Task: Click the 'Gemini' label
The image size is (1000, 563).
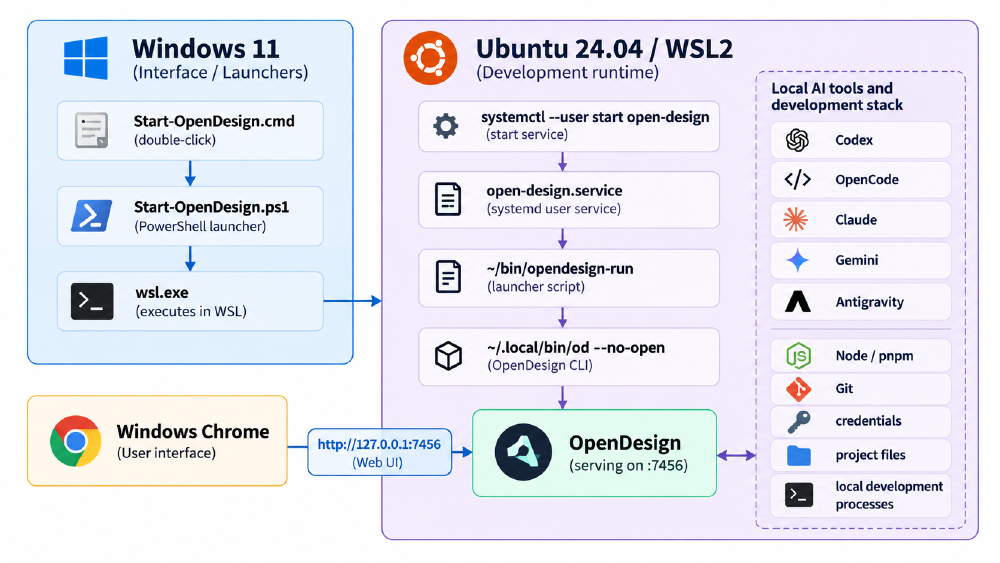Action: pos(857,260)
